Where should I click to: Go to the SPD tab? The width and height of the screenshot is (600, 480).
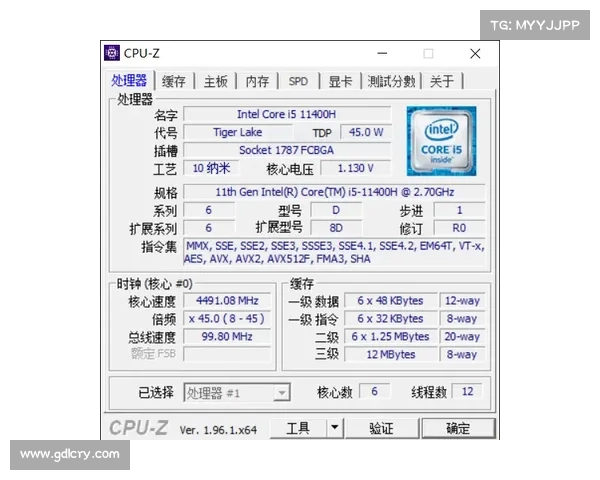pos(298,81)
